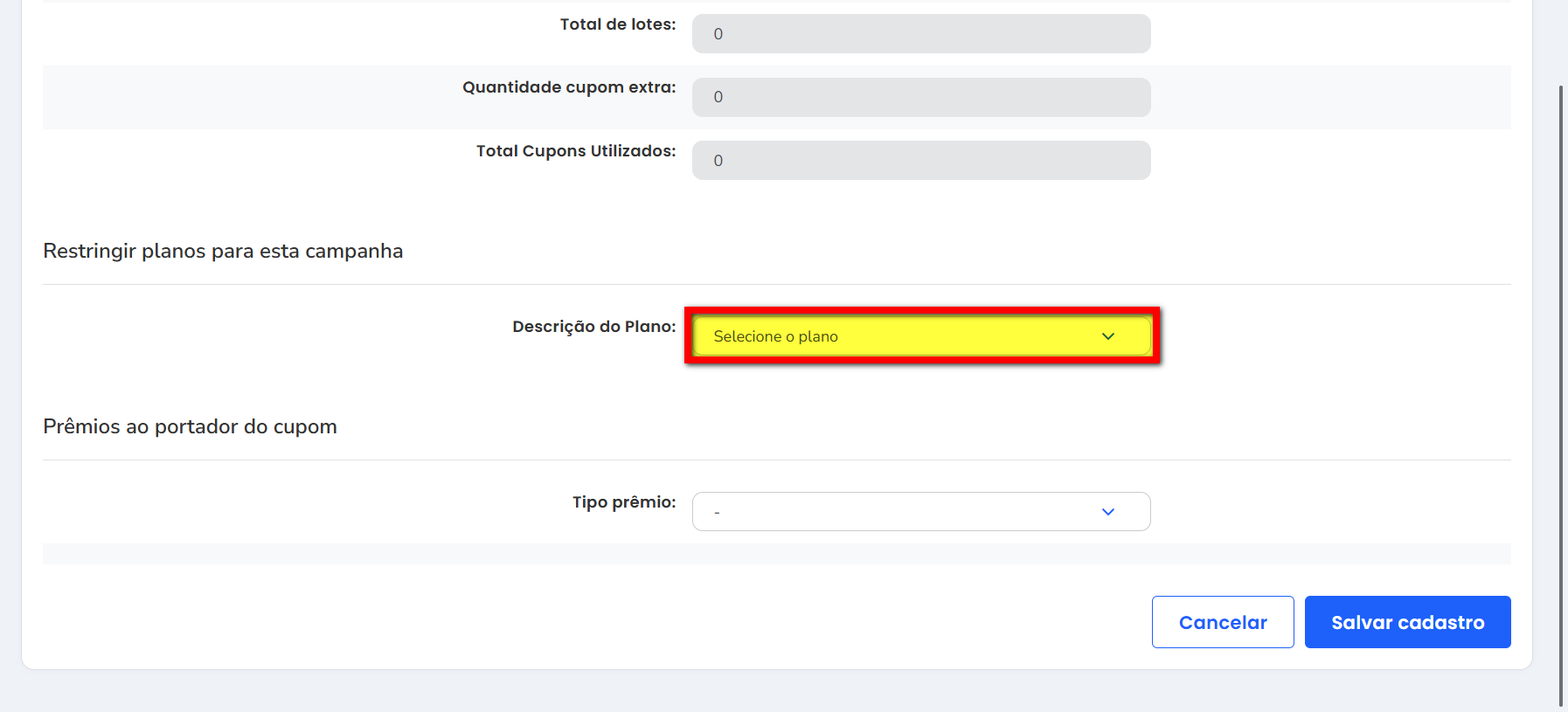Focus the Total de lotes field

[920, 34]
